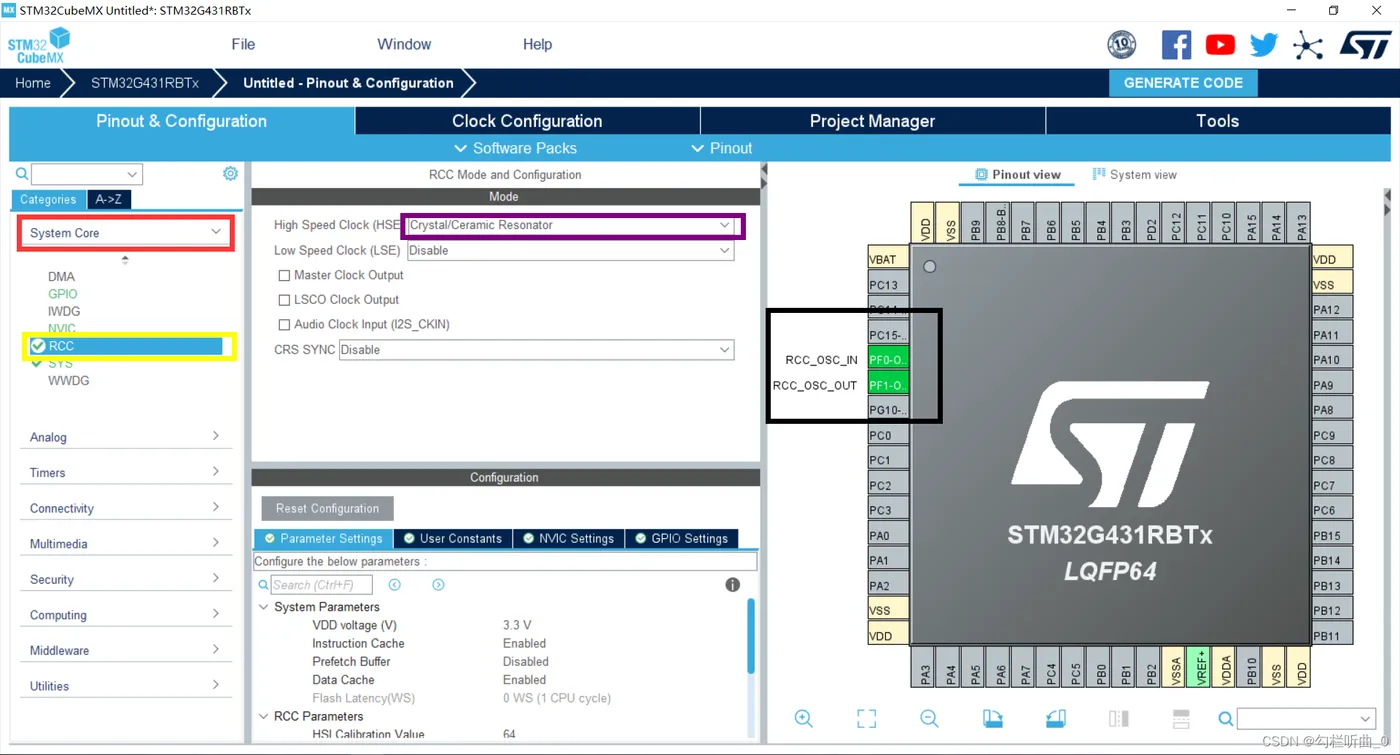Switch to Clock Configuration tab
Viewport: 1400px width, 755px height.
[527, 121]
